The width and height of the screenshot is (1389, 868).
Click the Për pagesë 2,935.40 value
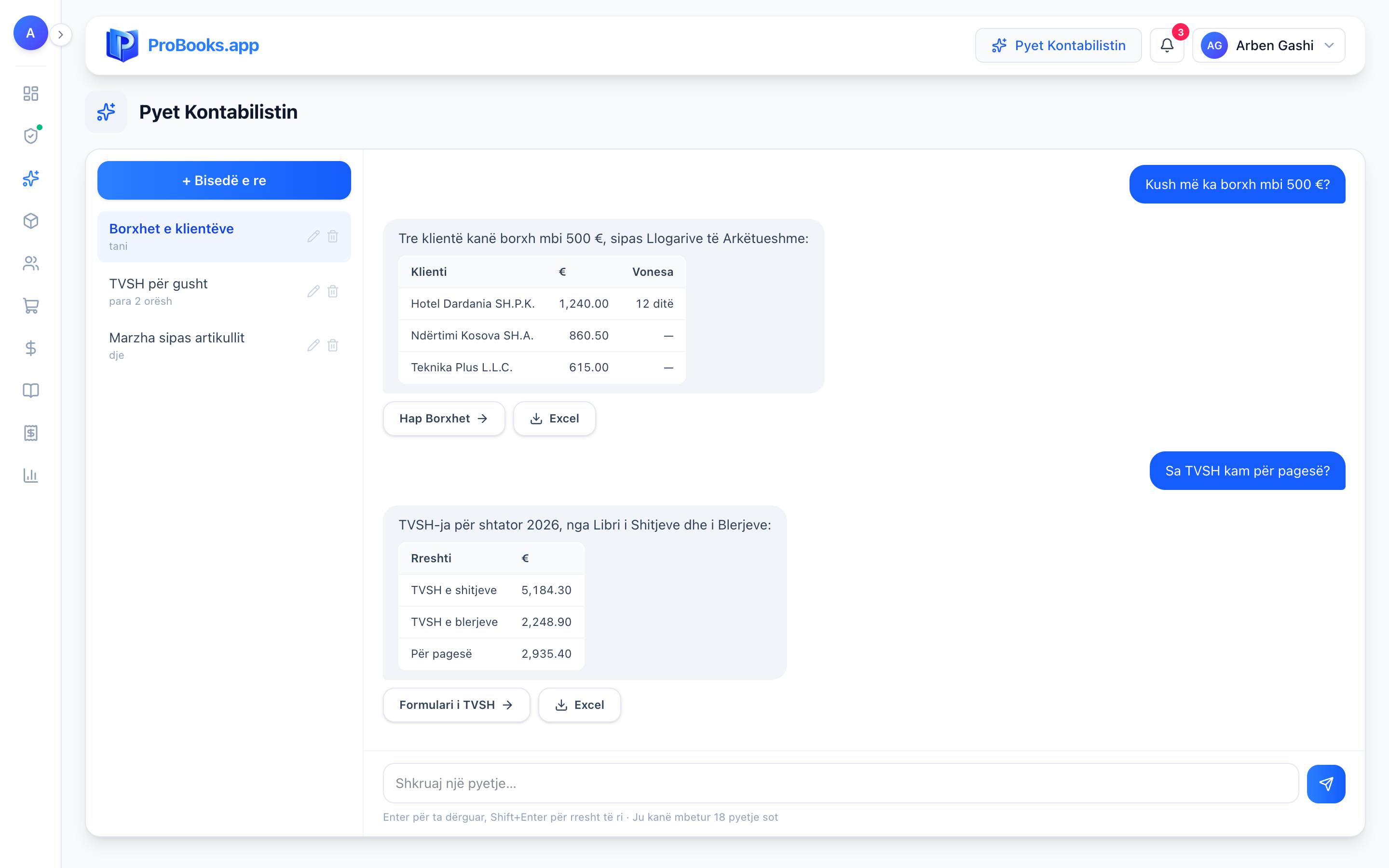[x=546, y=654]
